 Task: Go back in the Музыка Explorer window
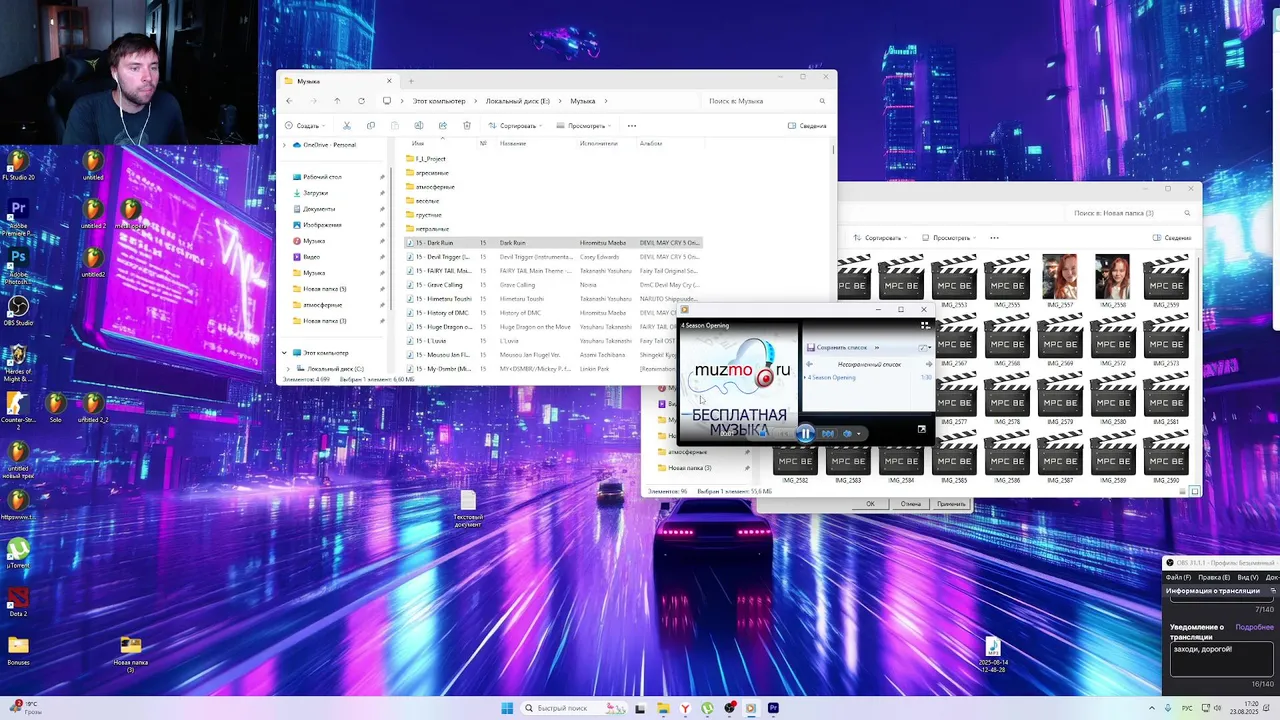pos(289,101)
